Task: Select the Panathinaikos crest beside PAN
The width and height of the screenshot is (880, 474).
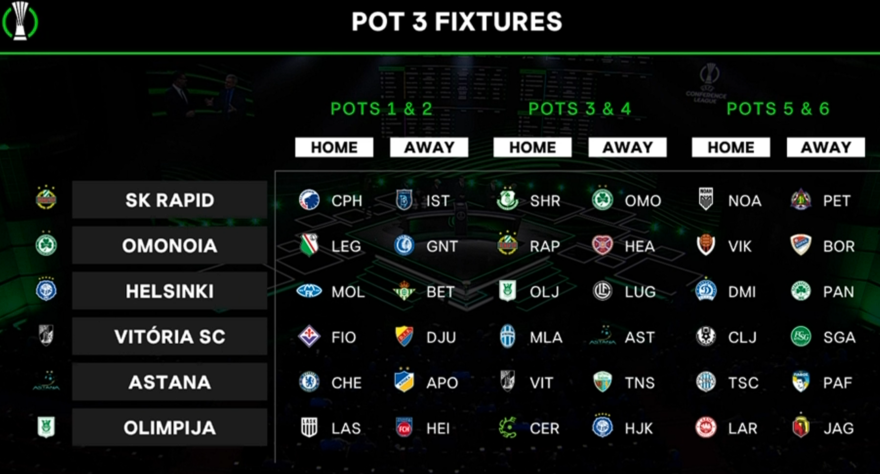Action: coord(800,291)
